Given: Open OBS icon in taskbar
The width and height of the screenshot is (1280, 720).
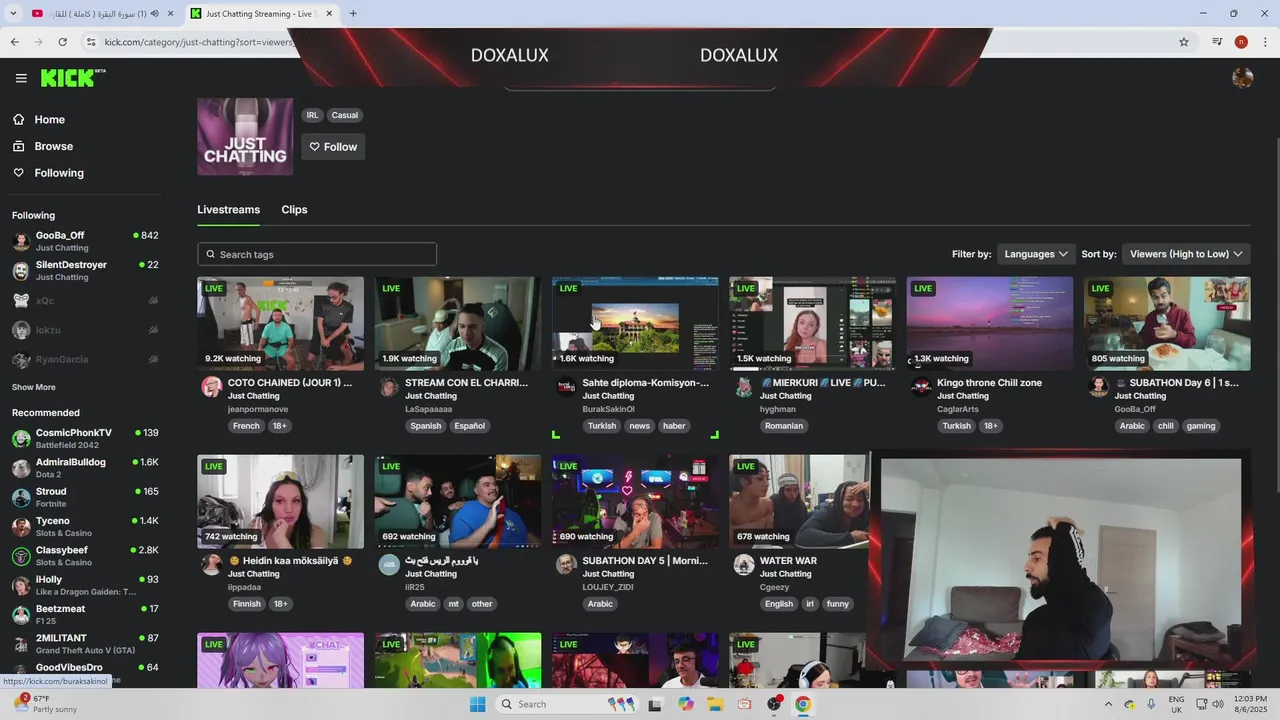Looking at the screenshot, I should coord(774,704).
